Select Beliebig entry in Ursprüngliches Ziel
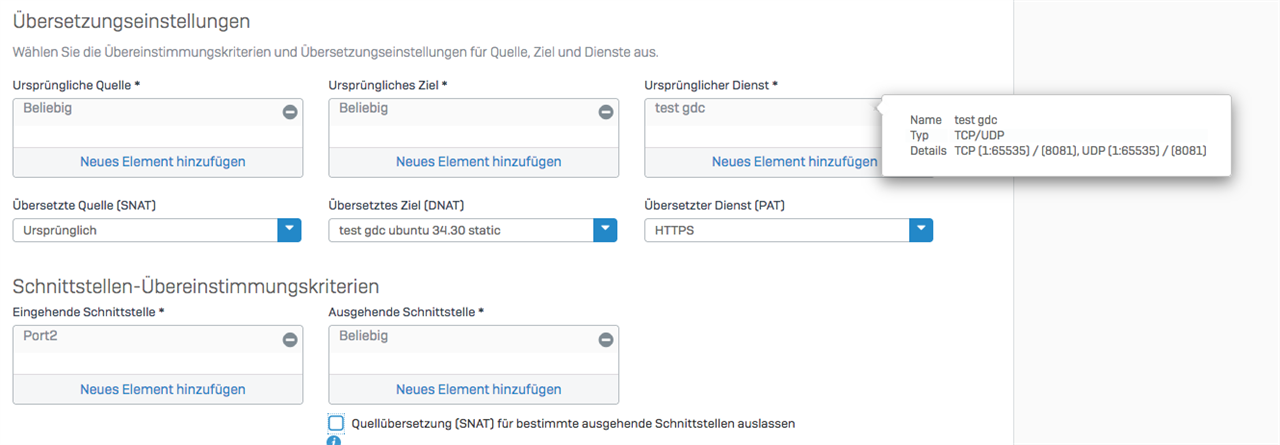This screenshot has height=445, width=1280. pyautogui.click(x=364, y=108)
